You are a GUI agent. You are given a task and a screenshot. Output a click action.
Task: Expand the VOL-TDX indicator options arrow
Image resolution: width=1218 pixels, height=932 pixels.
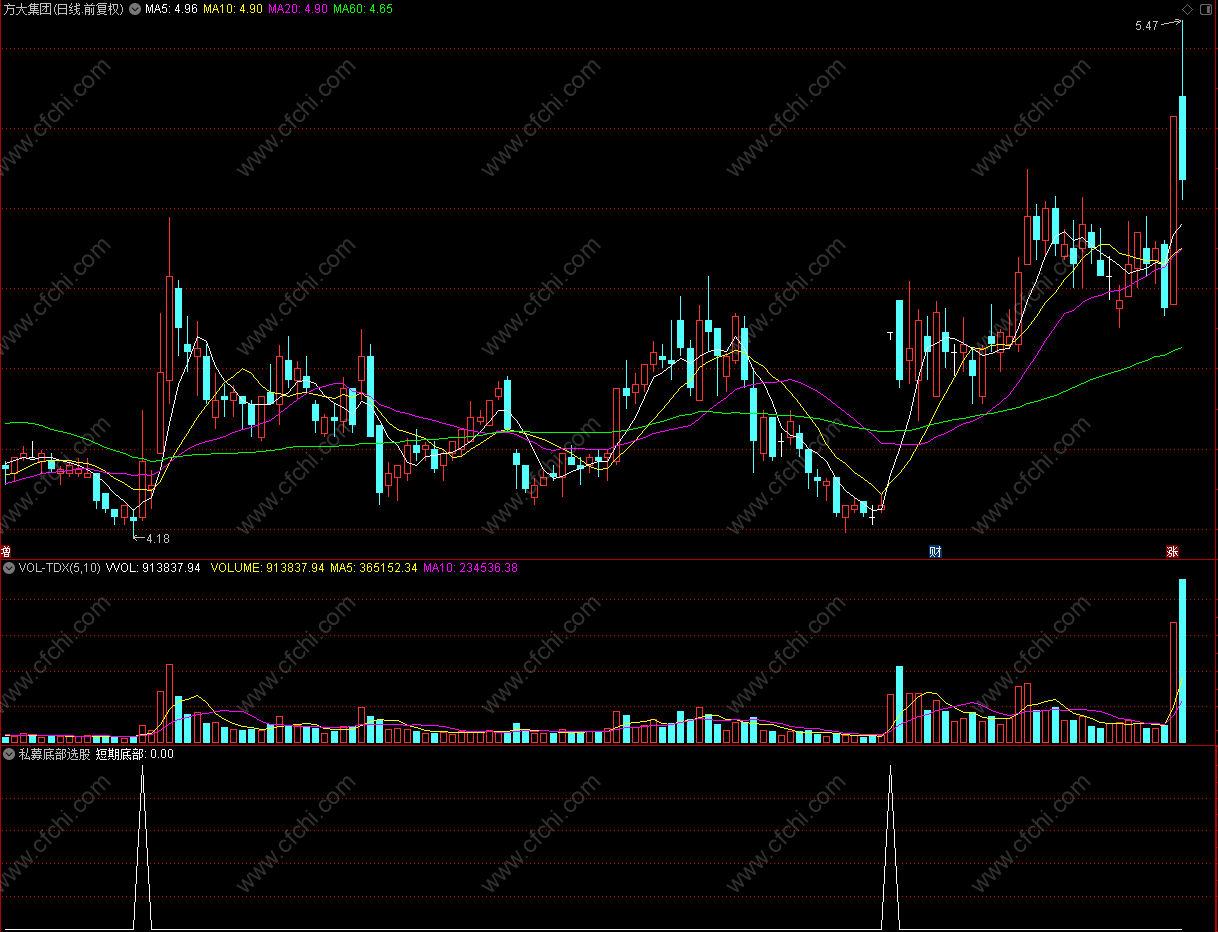point(9,568)
